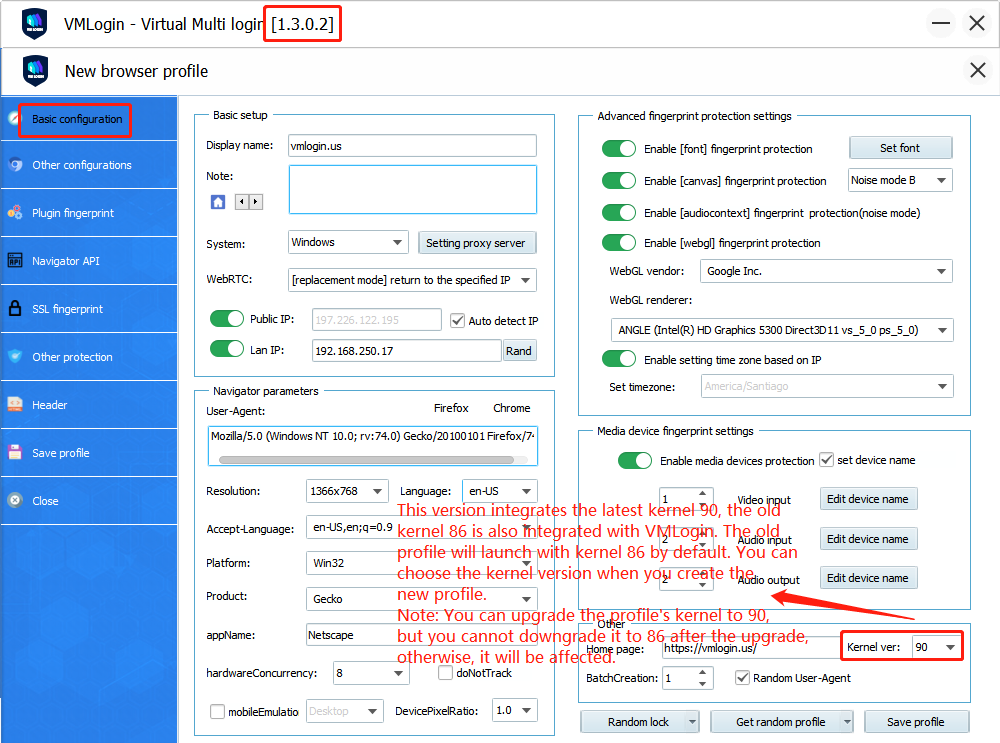Click the Other protection shield icon
Viewport: 1000px width, 743px height.
click(x=15, y=357)
